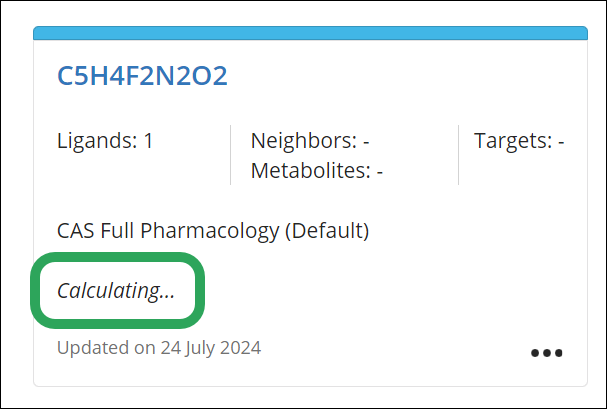Click the dash value beside Targets

point(561,141)
